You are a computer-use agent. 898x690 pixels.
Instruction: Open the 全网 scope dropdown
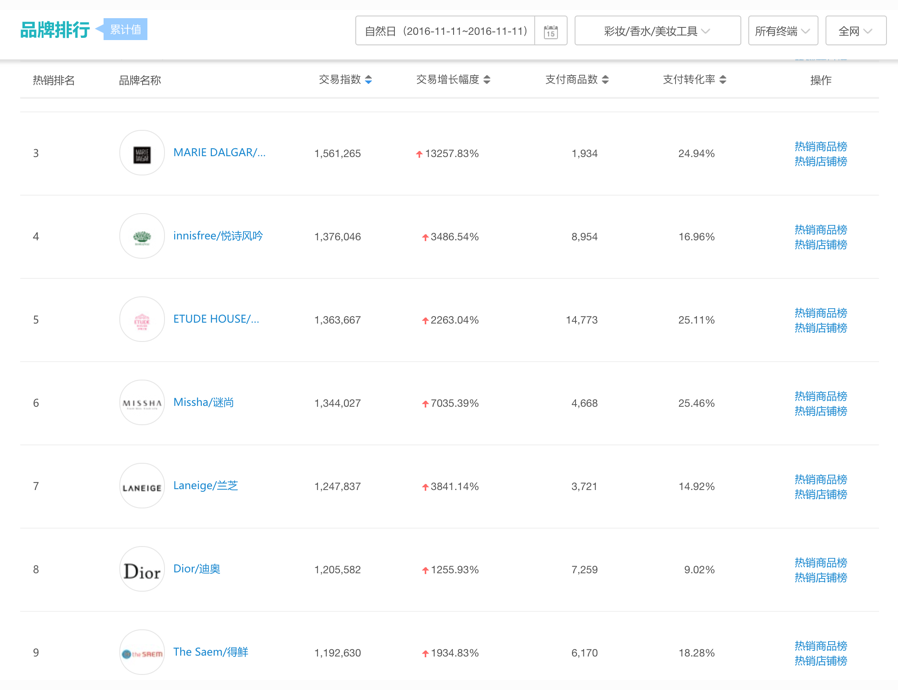click(856, 31)
